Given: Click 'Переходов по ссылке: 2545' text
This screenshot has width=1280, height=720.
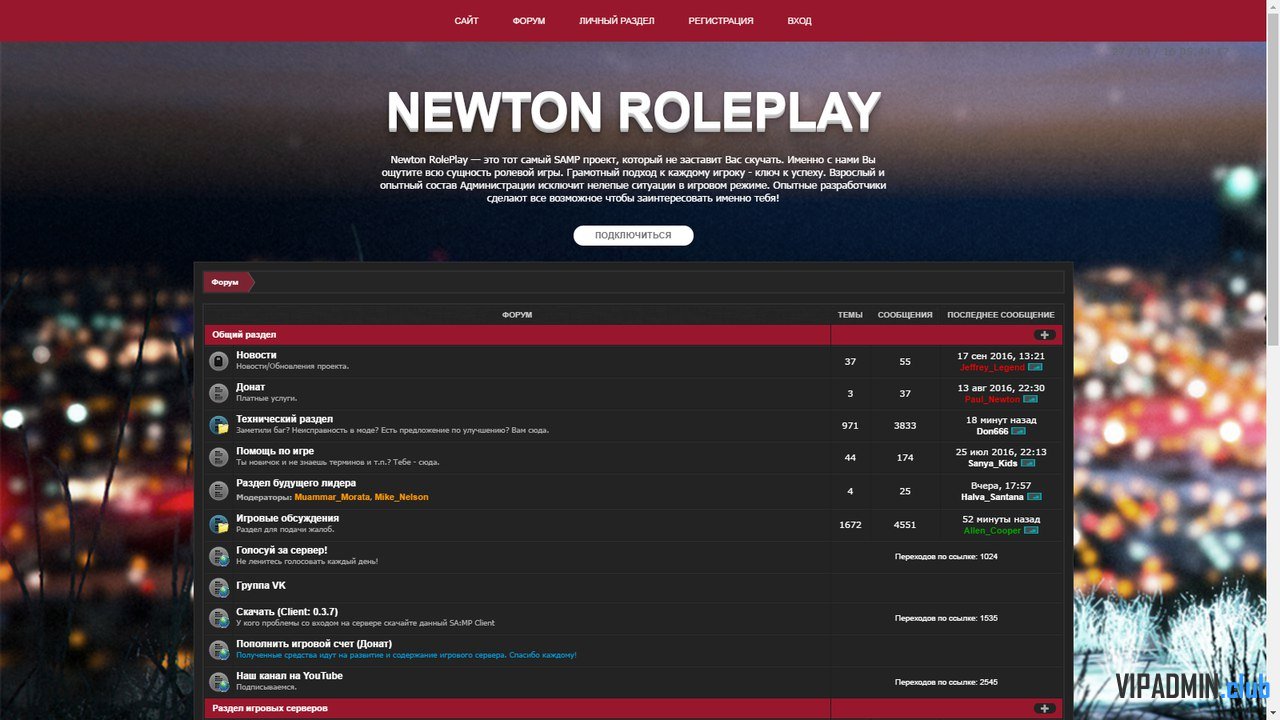Looking at the screenshot, I should 946,682.
